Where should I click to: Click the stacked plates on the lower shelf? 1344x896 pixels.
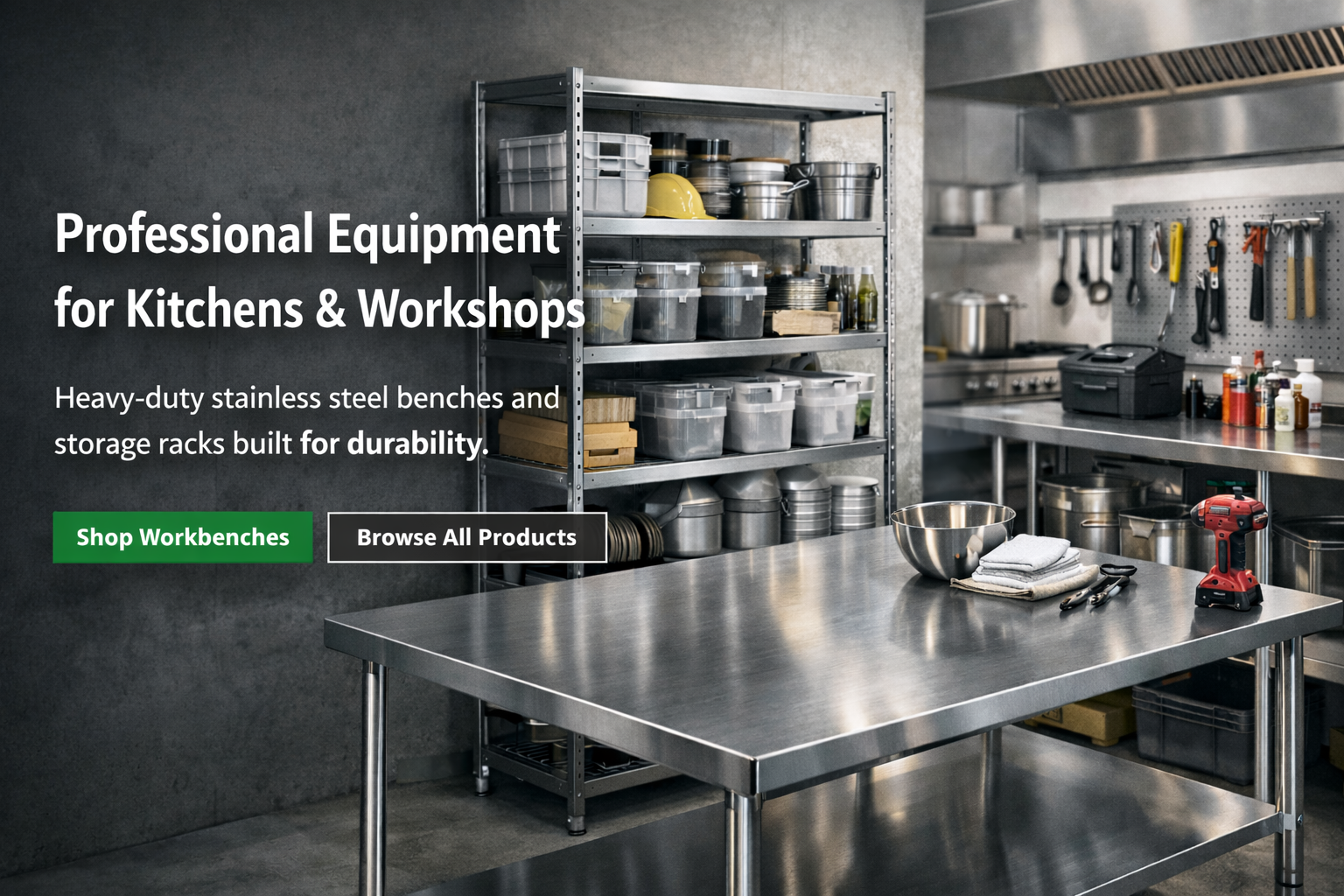[x=634, y=535]
